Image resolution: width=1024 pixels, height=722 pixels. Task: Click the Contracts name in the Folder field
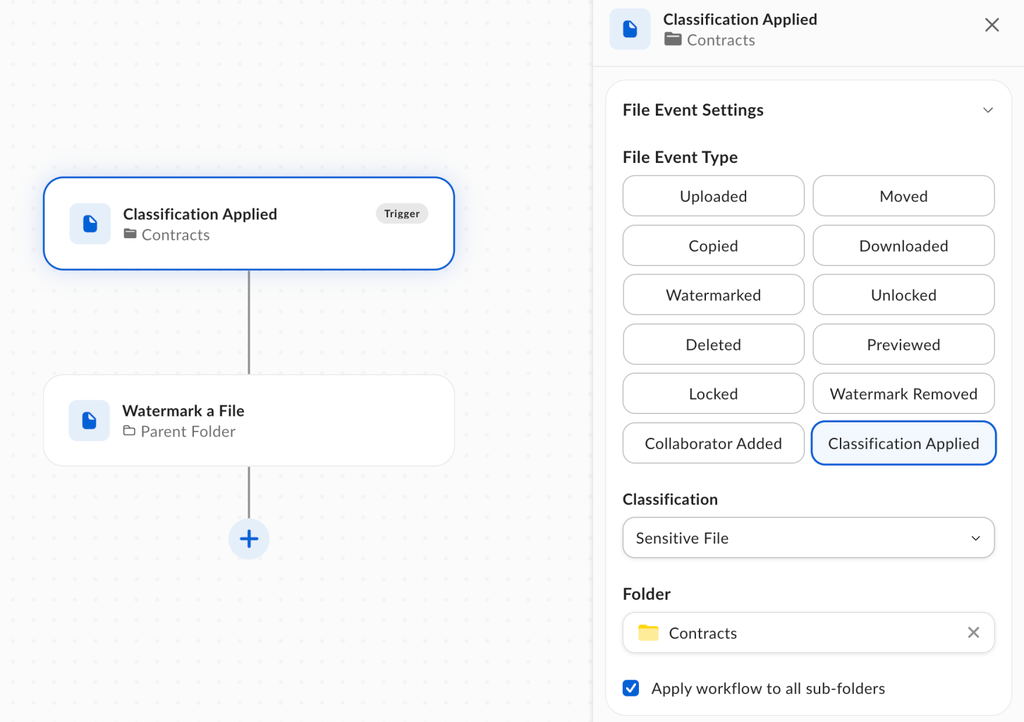coord(703,633)
